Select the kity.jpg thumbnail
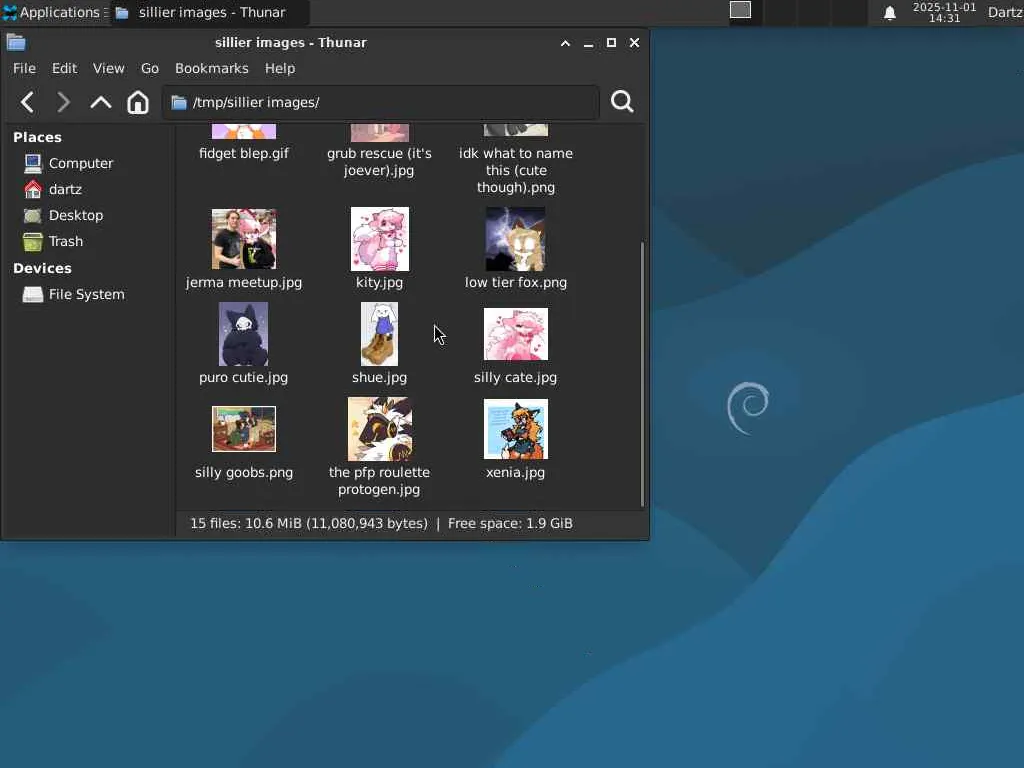This screenshot has width=1024, height=768. coord(379,239)
